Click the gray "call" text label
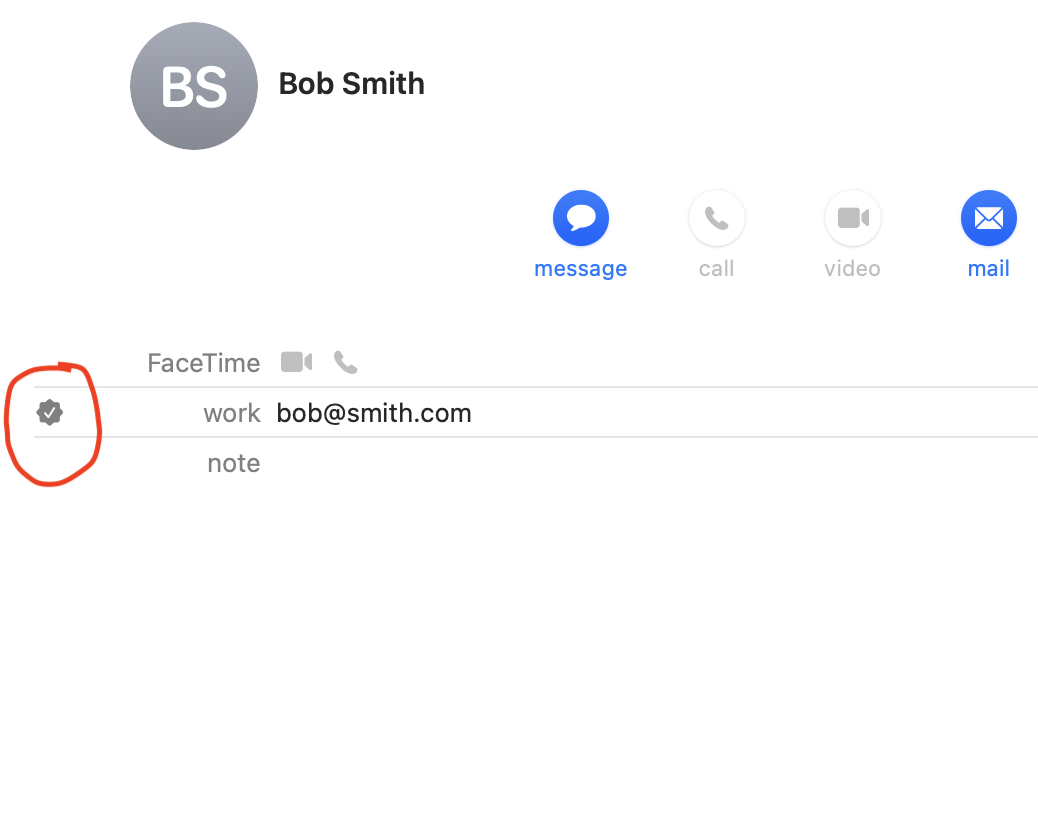The image size is (1038, 836). pyautogui.click(x=716, y=269)
